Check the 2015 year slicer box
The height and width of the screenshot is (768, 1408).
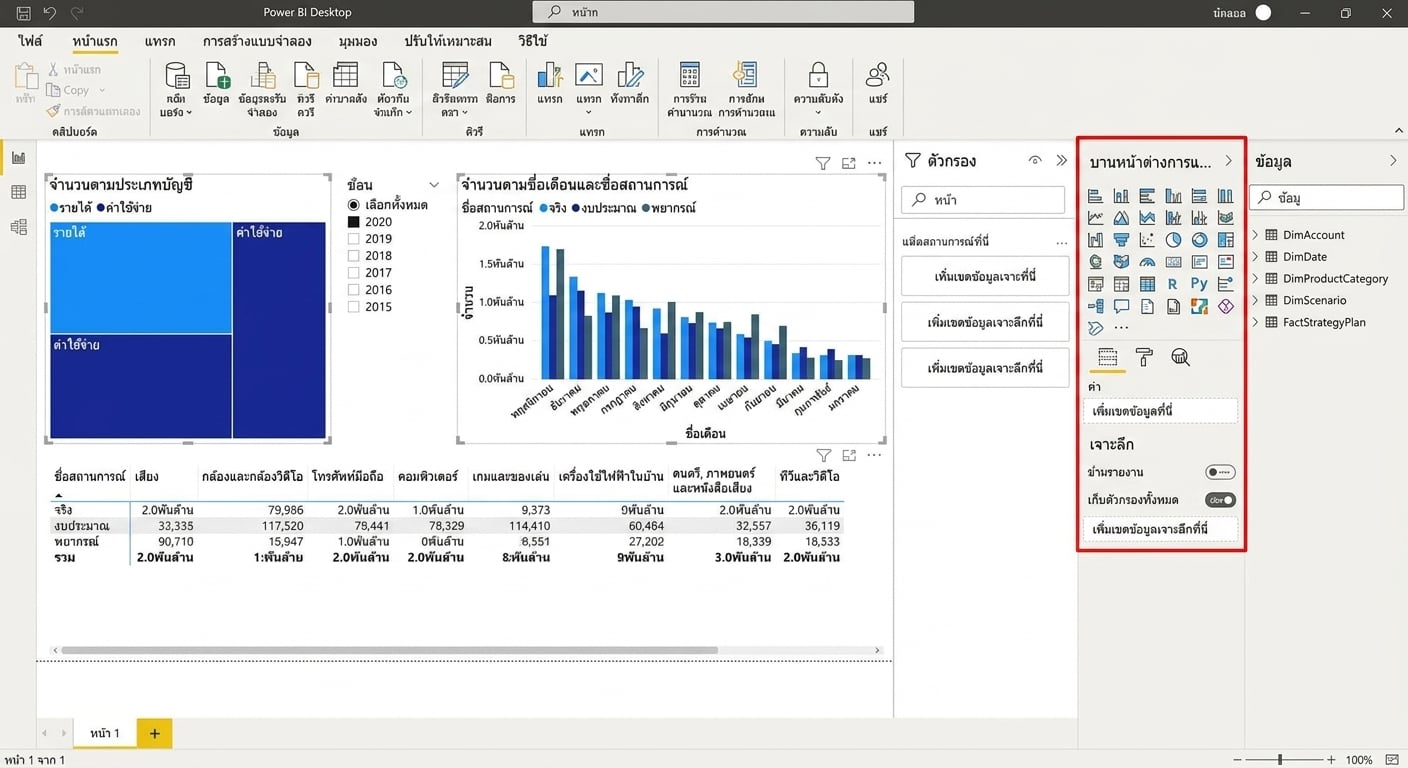[x=353, y=307]
